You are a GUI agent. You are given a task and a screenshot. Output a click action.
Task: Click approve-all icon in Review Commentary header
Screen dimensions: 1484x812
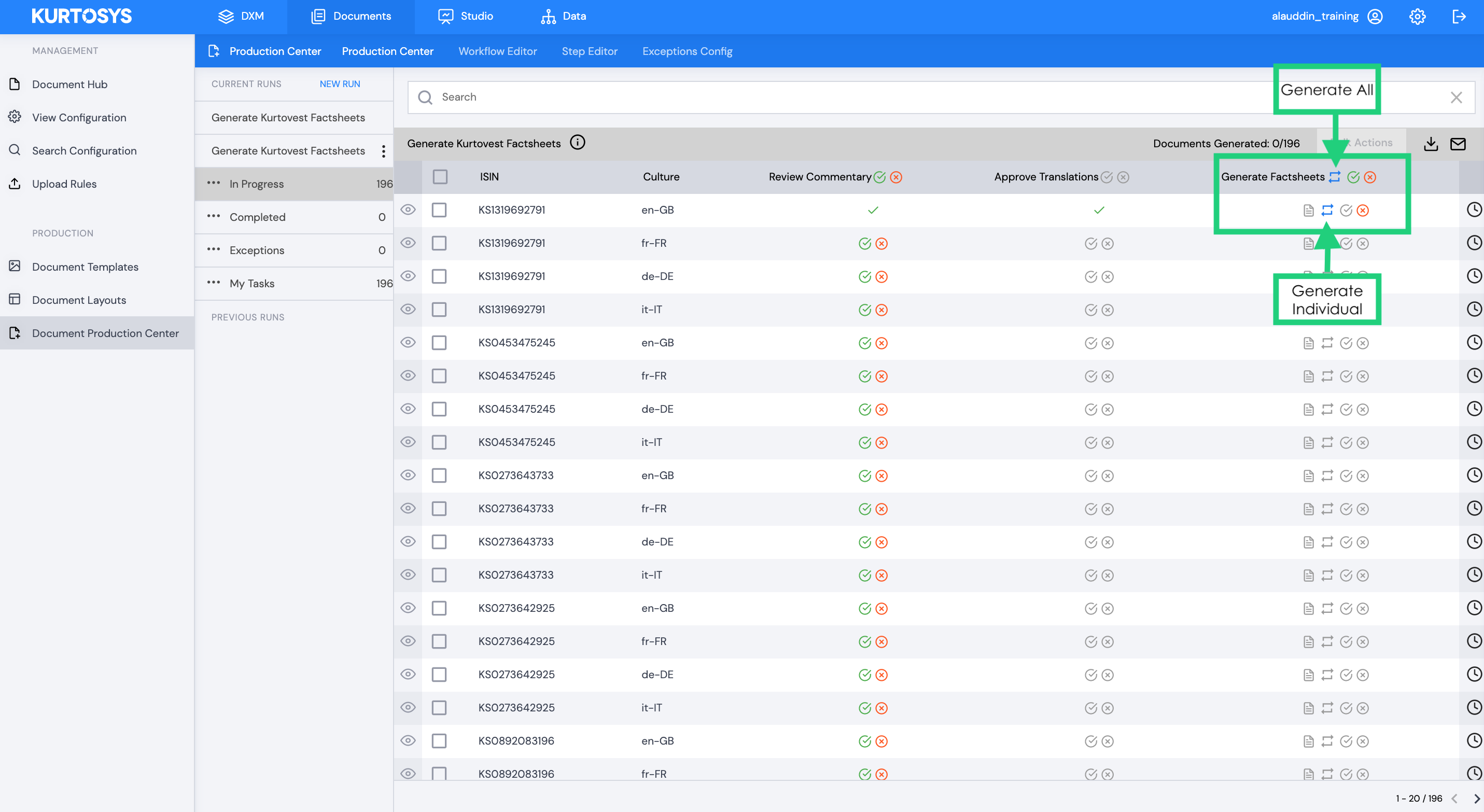click(880, 177)
